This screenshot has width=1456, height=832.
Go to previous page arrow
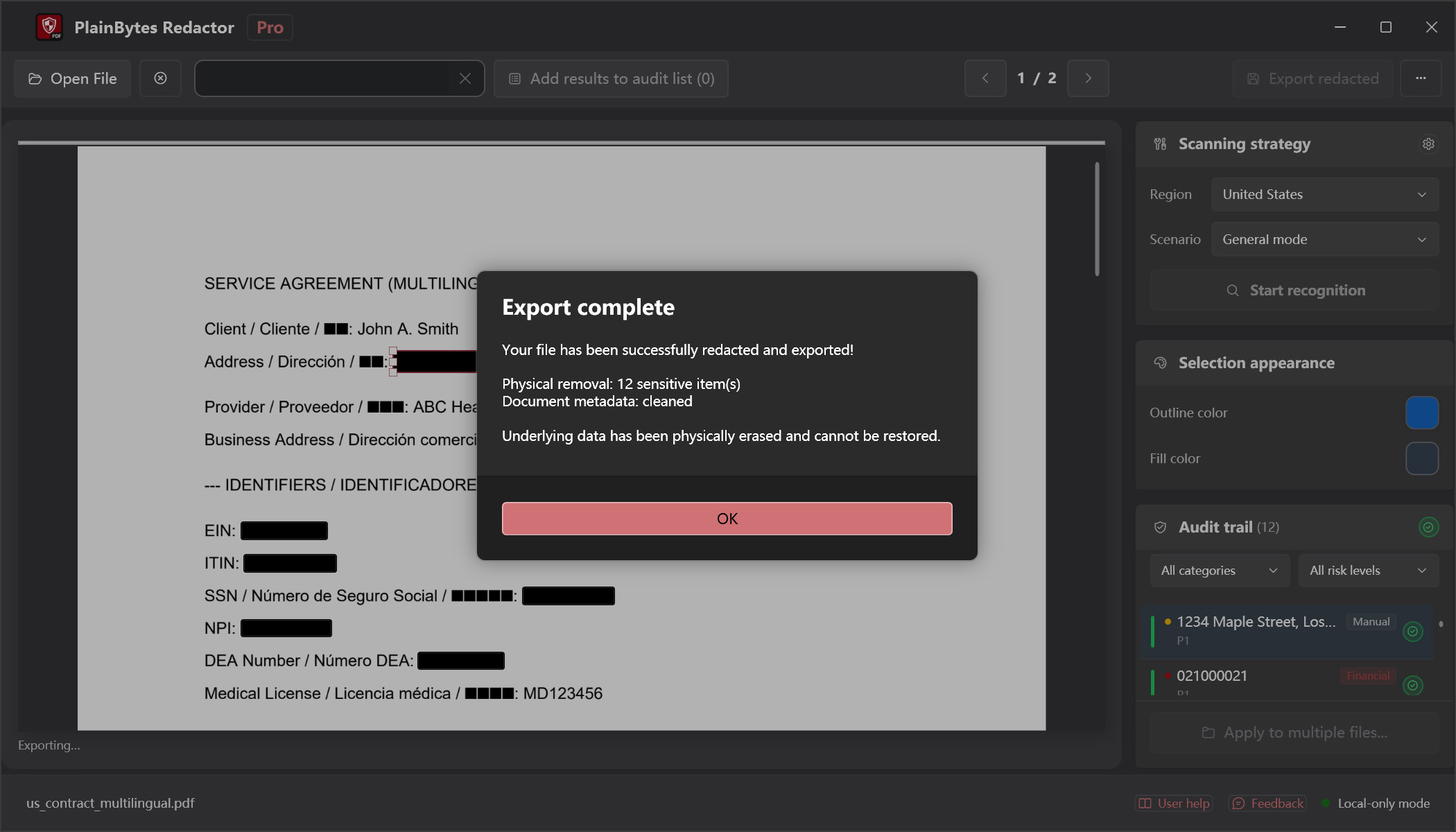[985, 78]
